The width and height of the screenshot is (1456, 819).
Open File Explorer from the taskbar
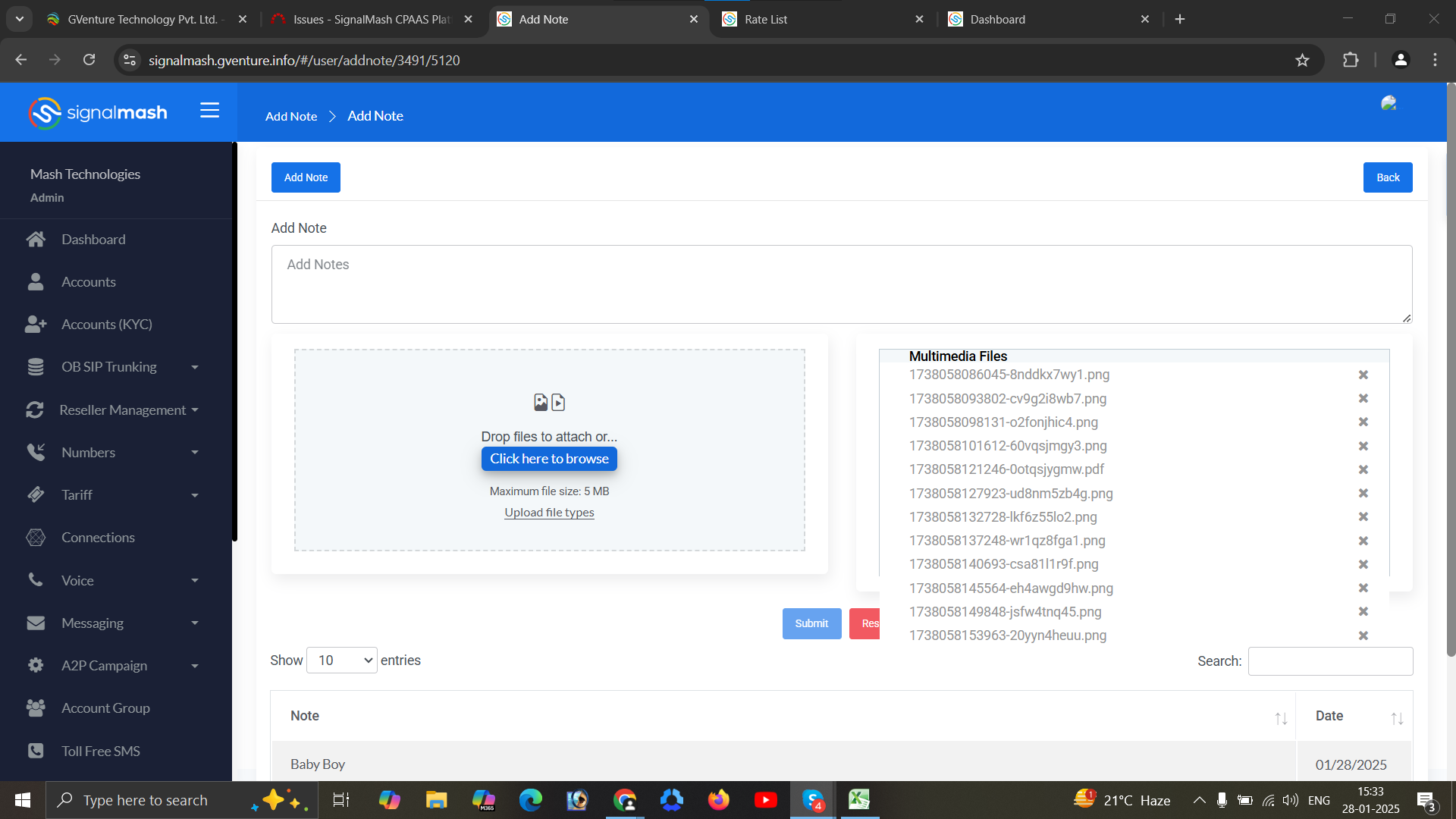point(436,800)
